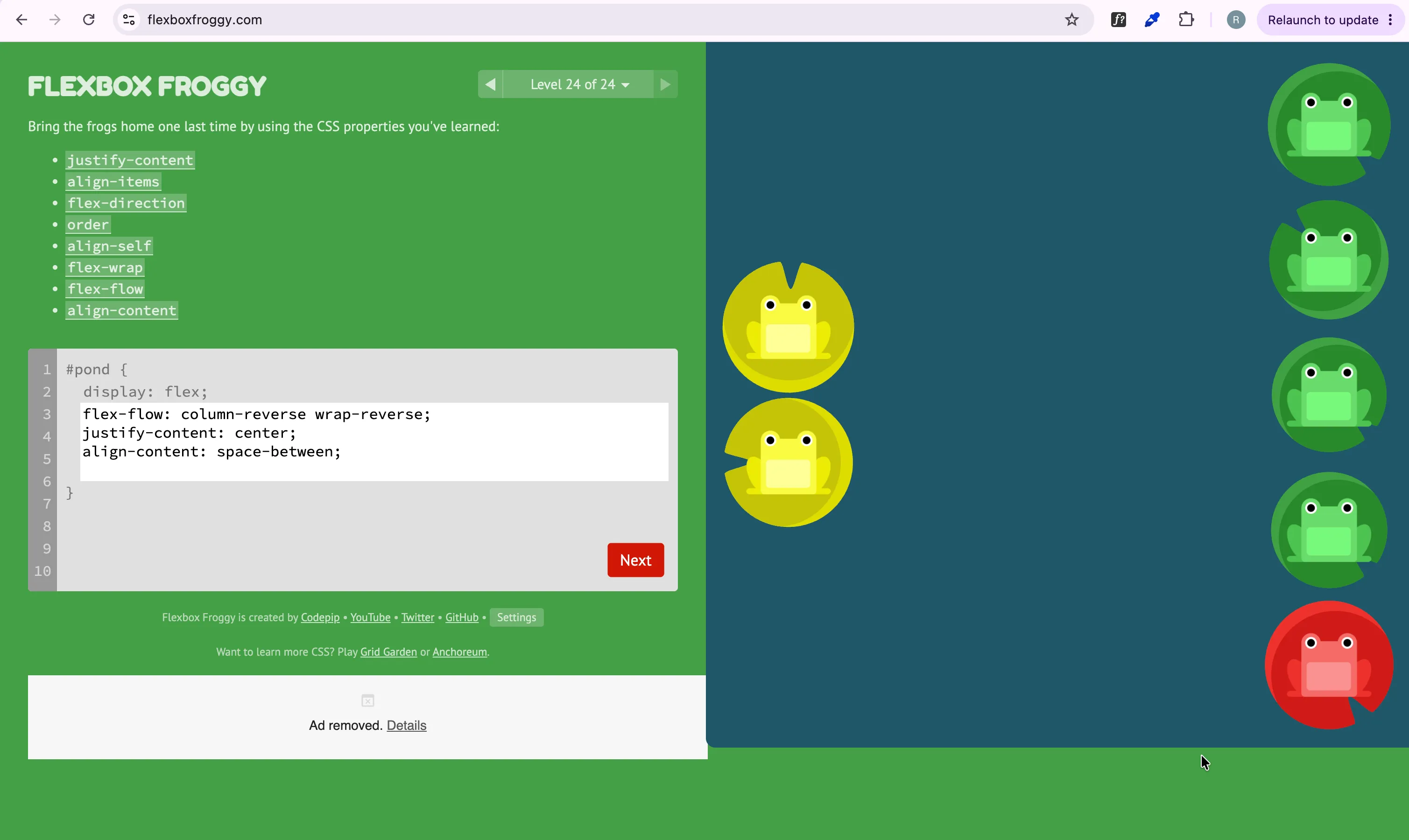This screenshot has width=1409, height=840.
Task: Open the Extensions puzzle icon
Action: point(1186,20)
